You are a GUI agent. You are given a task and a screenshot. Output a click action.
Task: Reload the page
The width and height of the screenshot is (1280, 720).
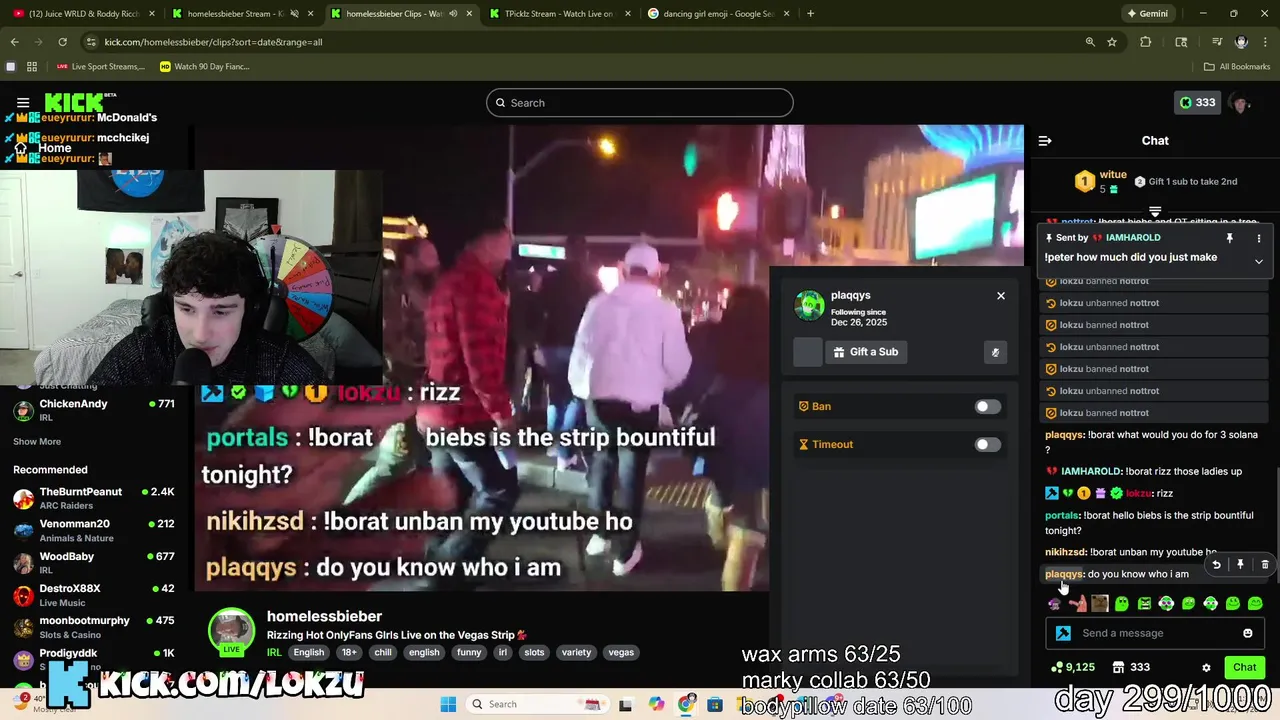click(x=62, y=42)
